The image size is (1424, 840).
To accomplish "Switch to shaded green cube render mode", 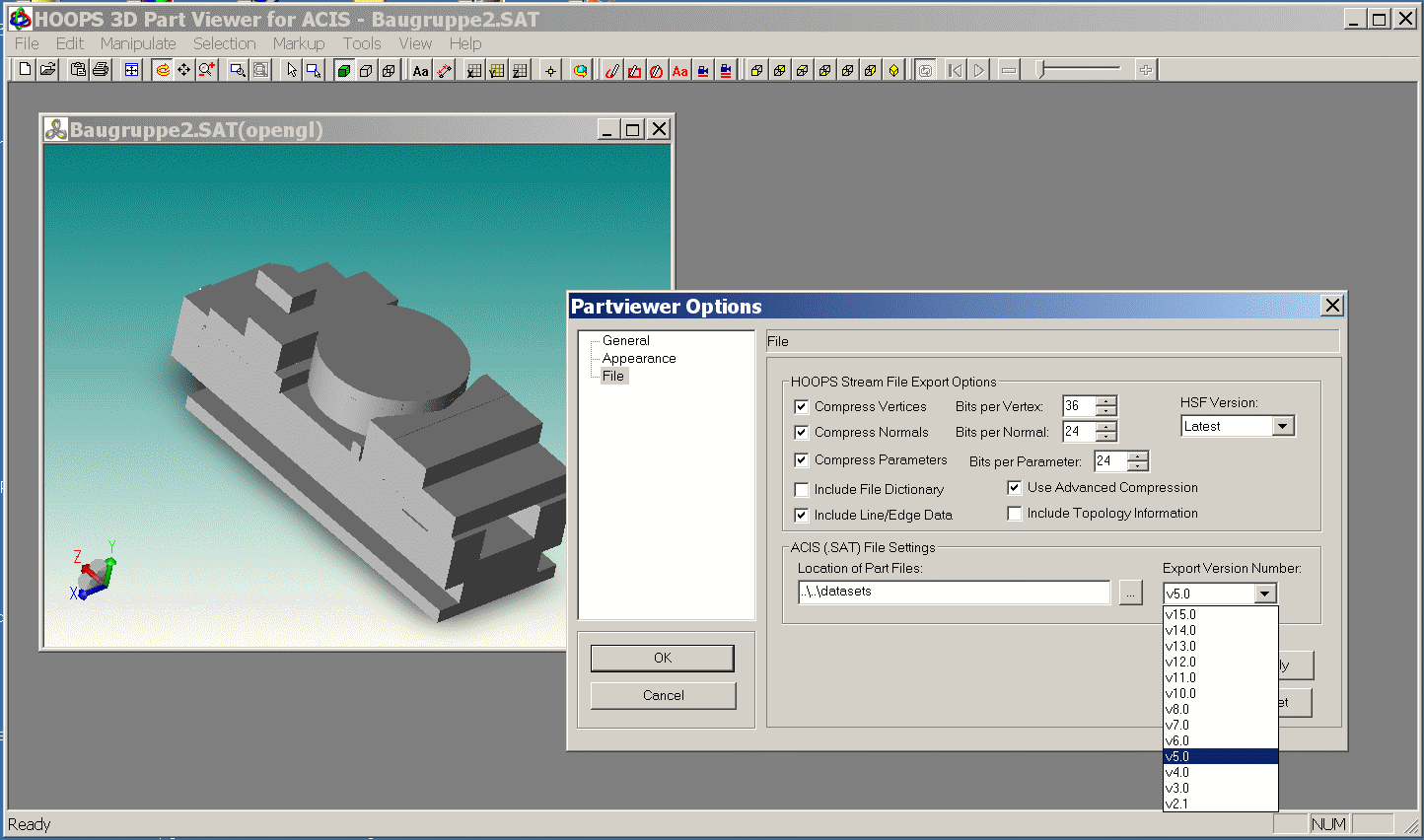I will (x=344, y=70).
